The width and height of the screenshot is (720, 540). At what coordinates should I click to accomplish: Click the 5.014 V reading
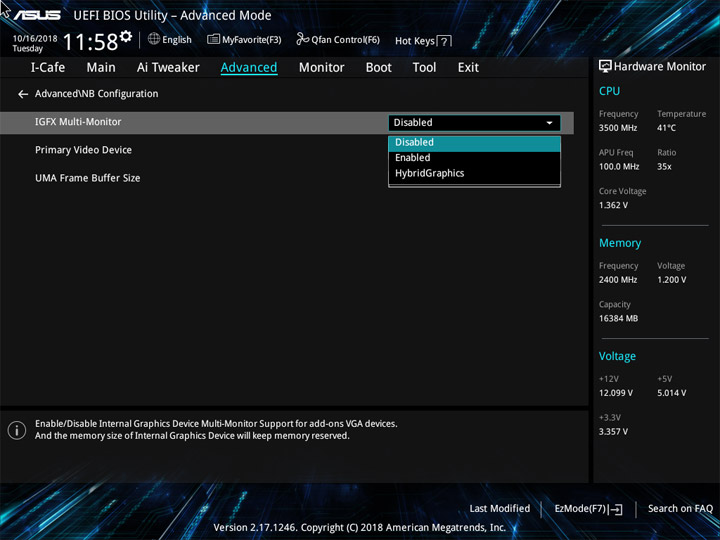click(x=672, y=393)
